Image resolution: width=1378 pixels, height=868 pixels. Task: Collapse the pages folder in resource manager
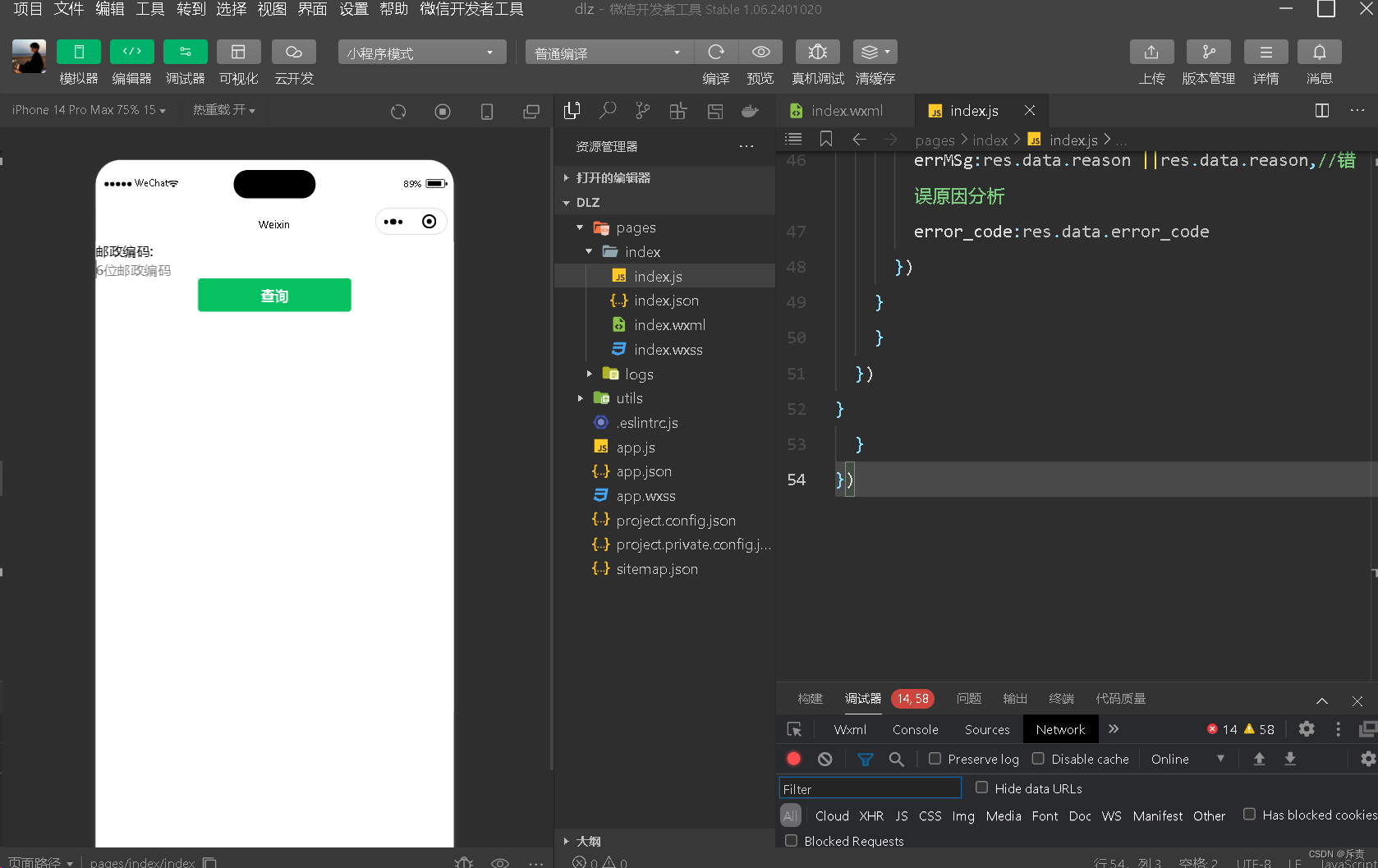click(581, 227)
